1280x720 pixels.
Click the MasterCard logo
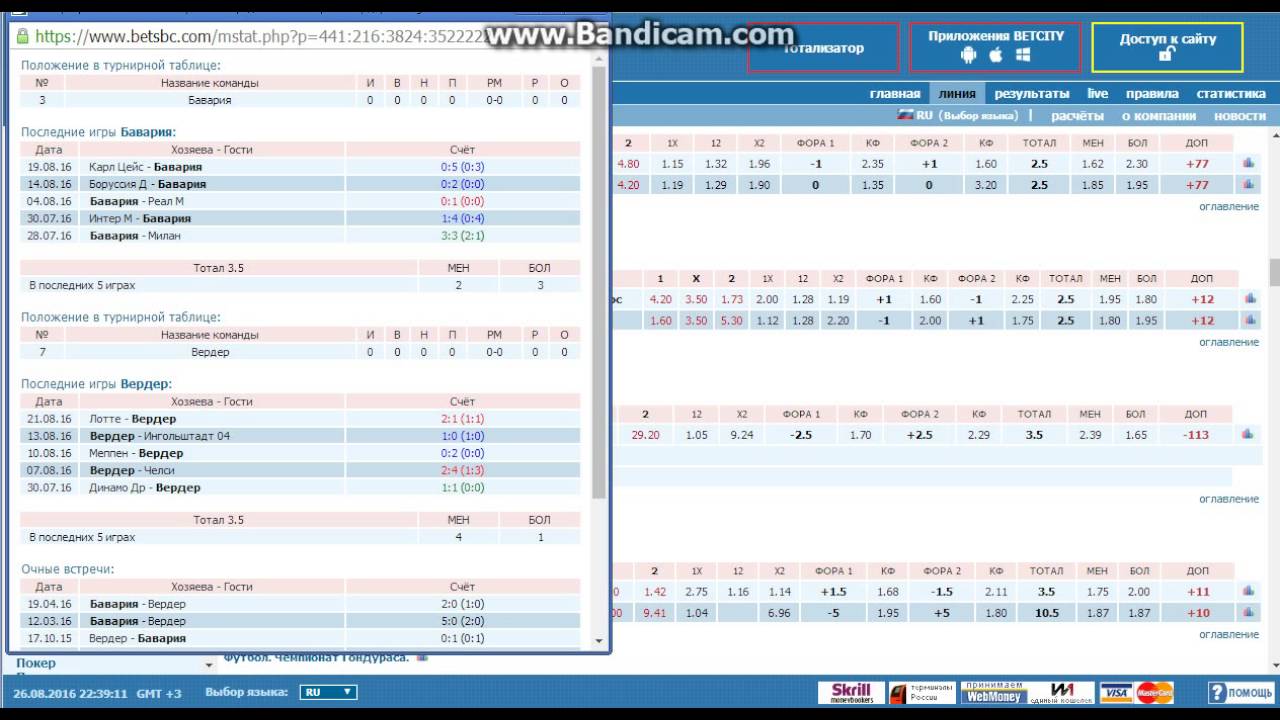(x=1154, y=693)
